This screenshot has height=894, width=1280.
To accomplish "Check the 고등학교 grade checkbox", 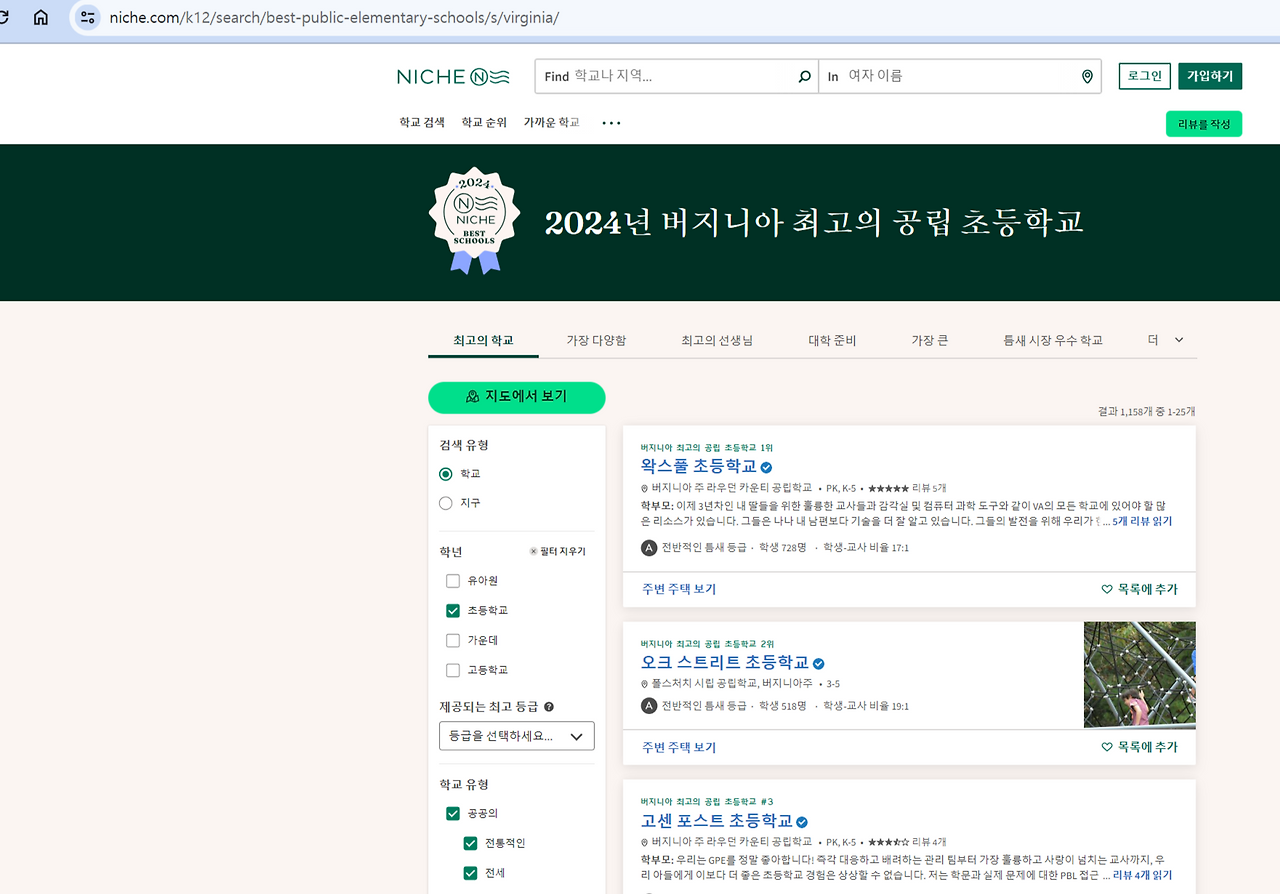I will pyautogui.click(x=453, y=670).
